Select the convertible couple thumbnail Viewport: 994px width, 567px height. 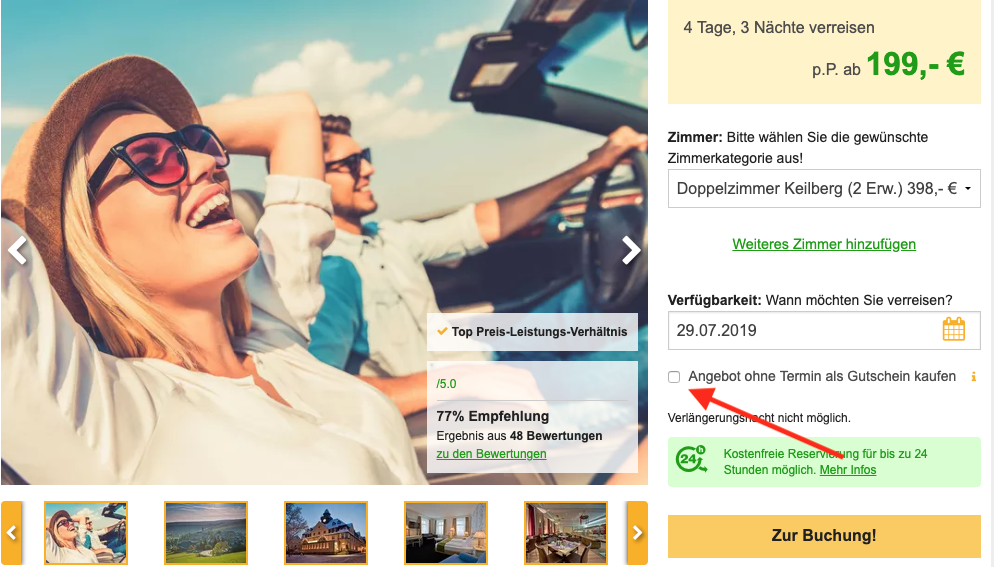tap(86, 533)
